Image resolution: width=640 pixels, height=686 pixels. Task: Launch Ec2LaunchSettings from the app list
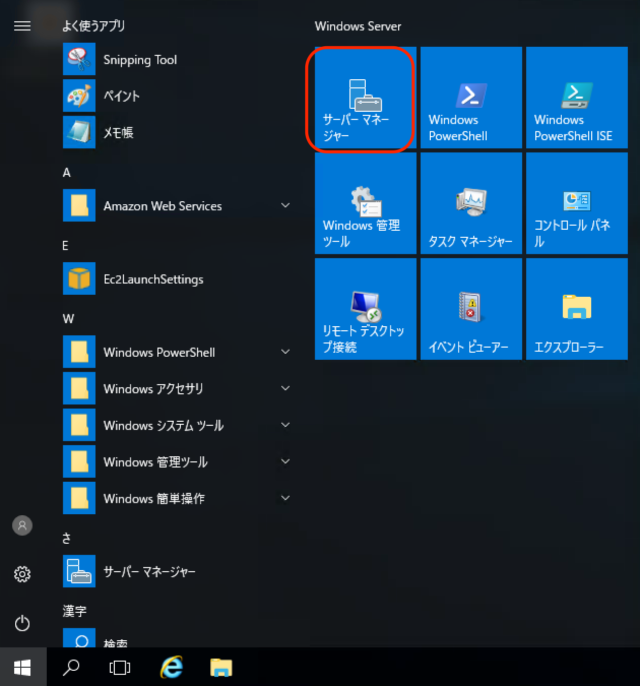pos(177,279)
